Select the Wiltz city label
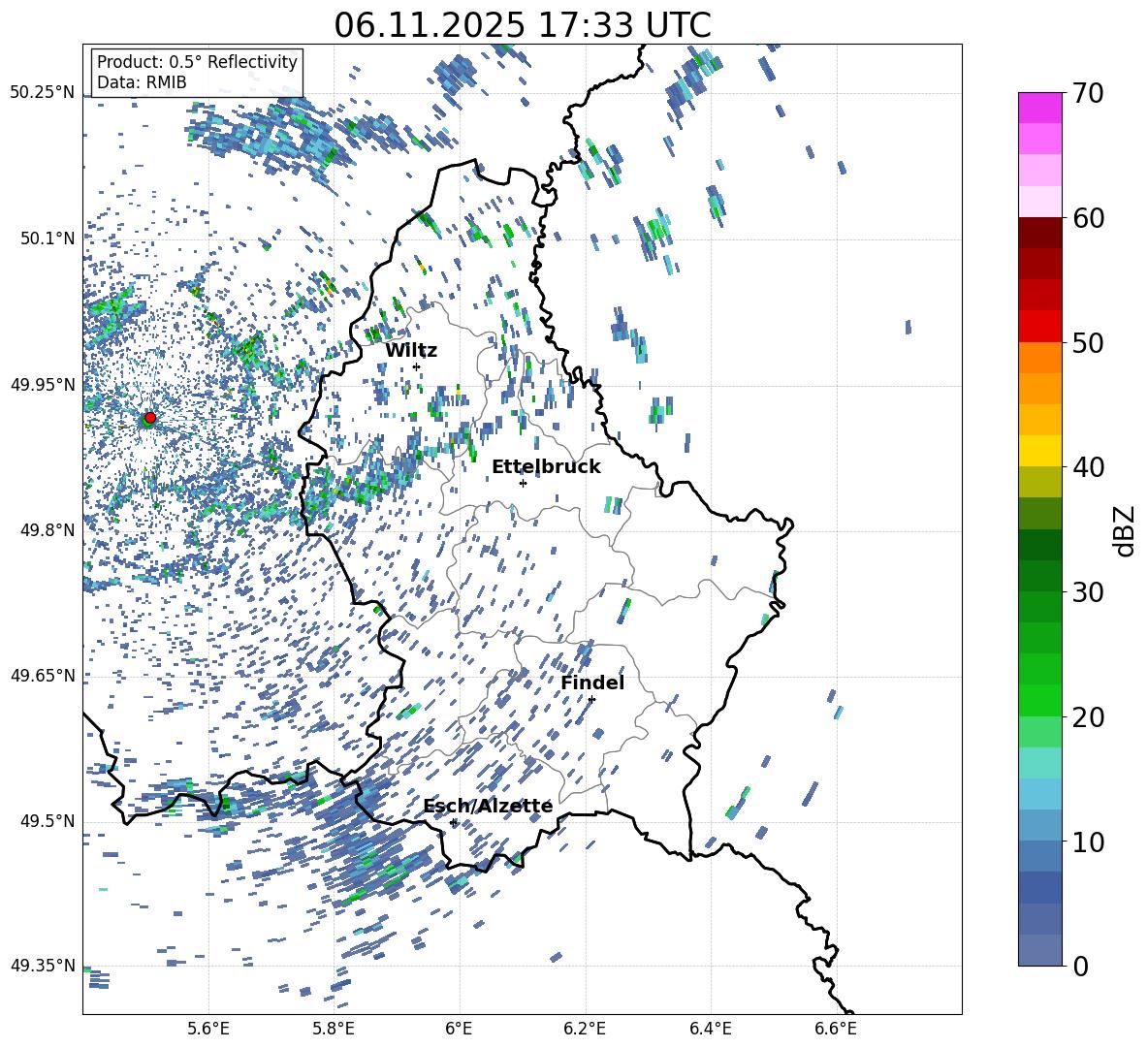This screenshot has height=1048, width=1148. coord(411,351)
